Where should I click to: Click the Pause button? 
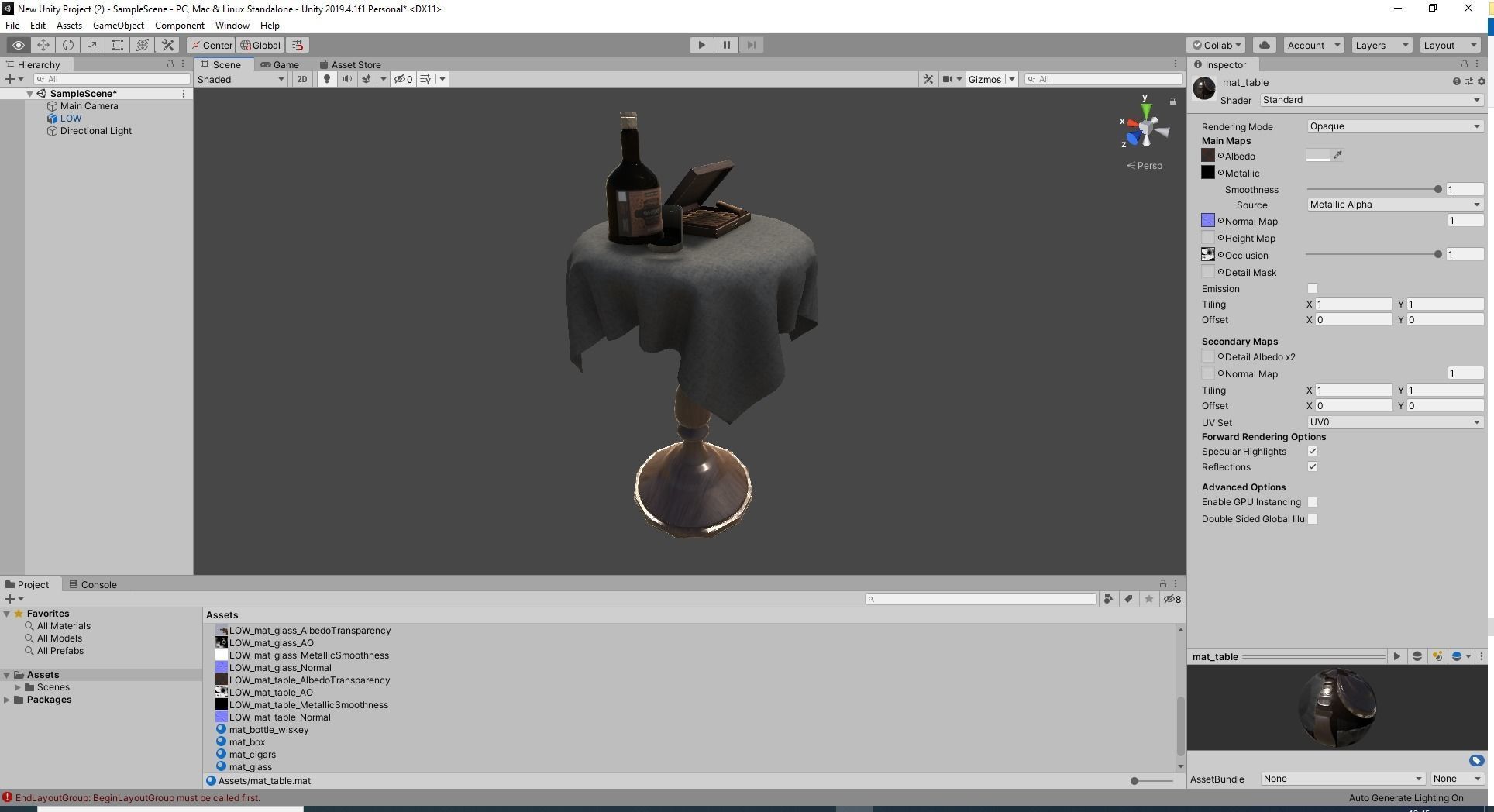click(726, 45)
